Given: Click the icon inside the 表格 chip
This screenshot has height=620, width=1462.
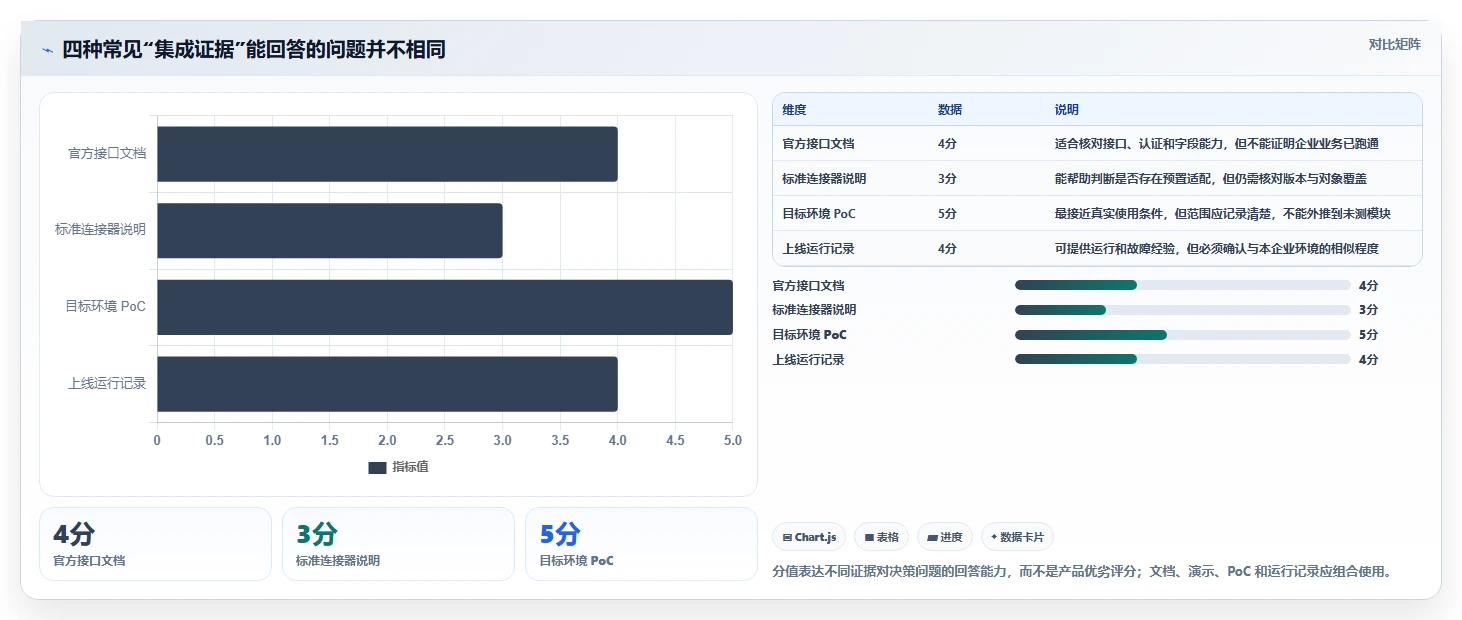Looking at the screenshot, I should click(x=869, y=537).
